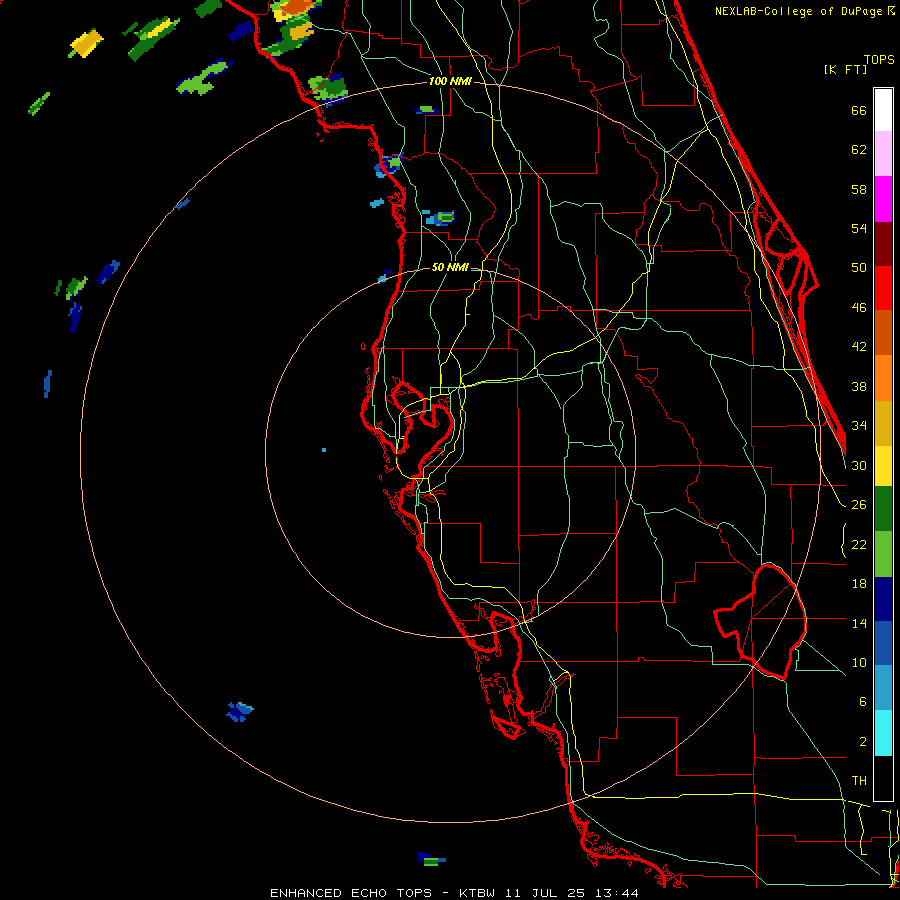Select the '50' value on the legend
This screenshot has height=900, width=900.
[x=859, y=268]
